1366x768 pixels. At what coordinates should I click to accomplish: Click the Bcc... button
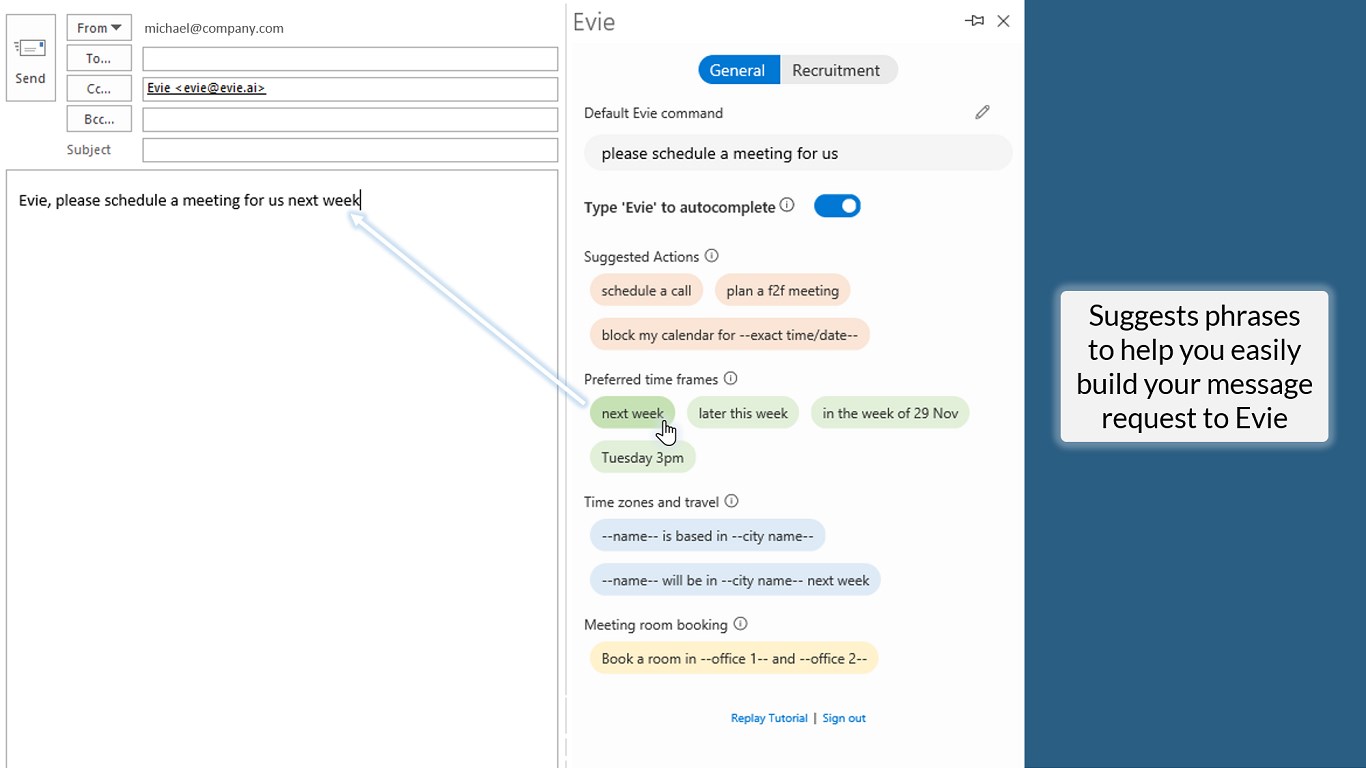pyautogui.click(x=99, y=119)
